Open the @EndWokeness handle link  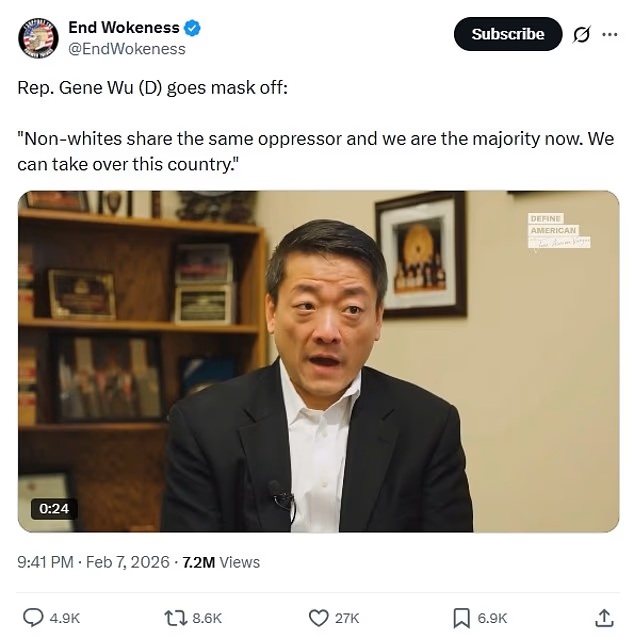[127, 49]
